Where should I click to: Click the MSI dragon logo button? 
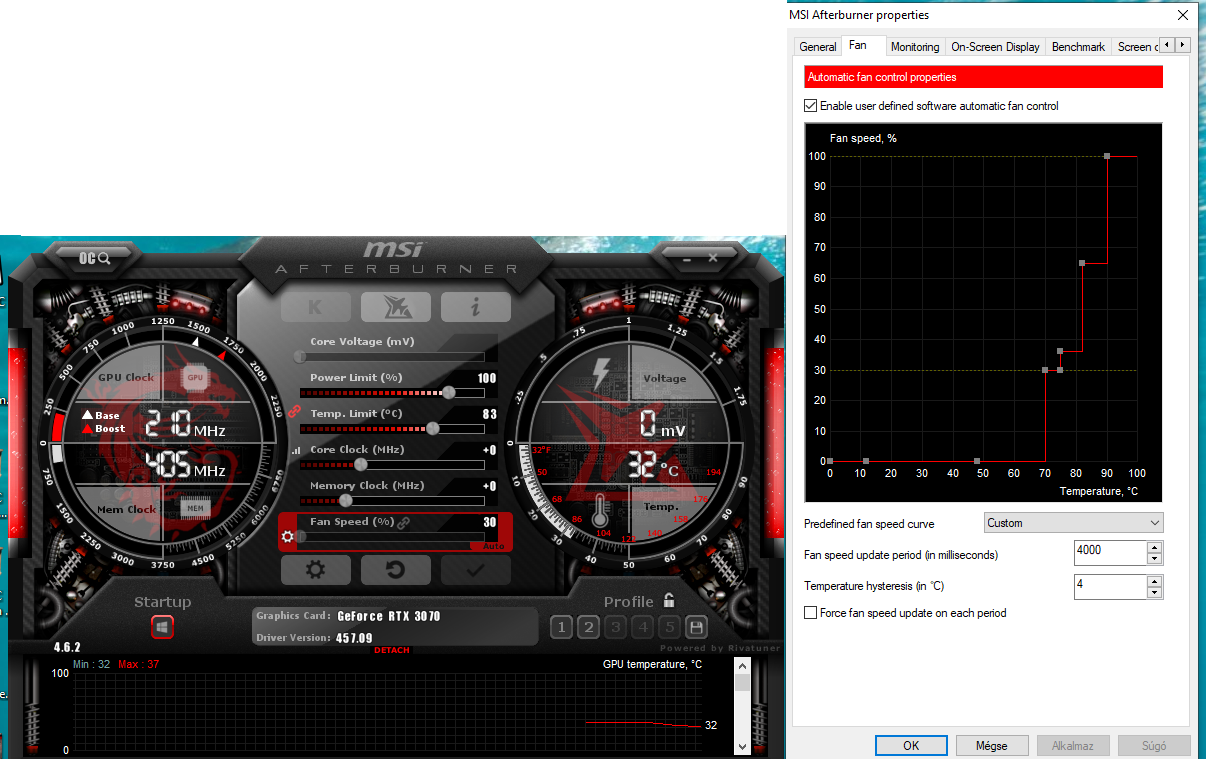coord(395,307)
